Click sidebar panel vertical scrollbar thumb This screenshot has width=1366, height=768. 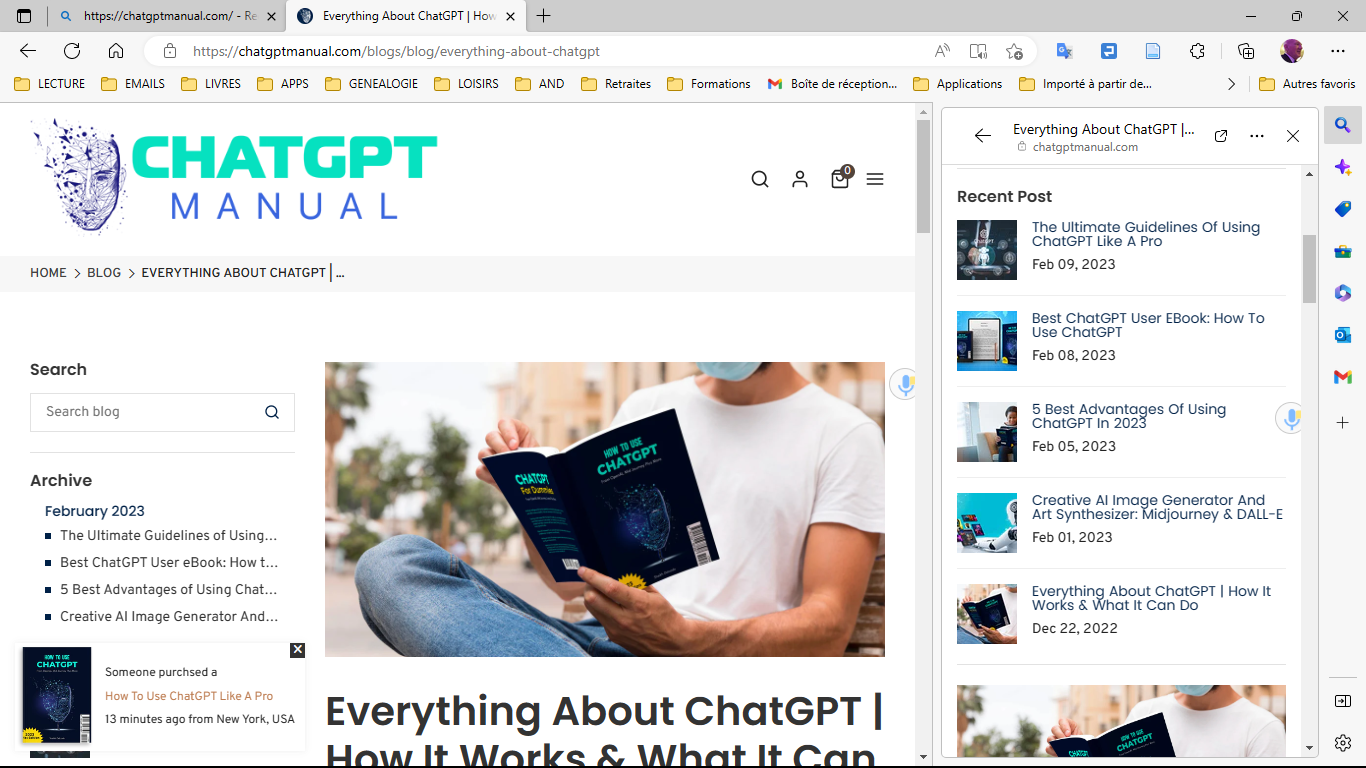click(1309, 269)
